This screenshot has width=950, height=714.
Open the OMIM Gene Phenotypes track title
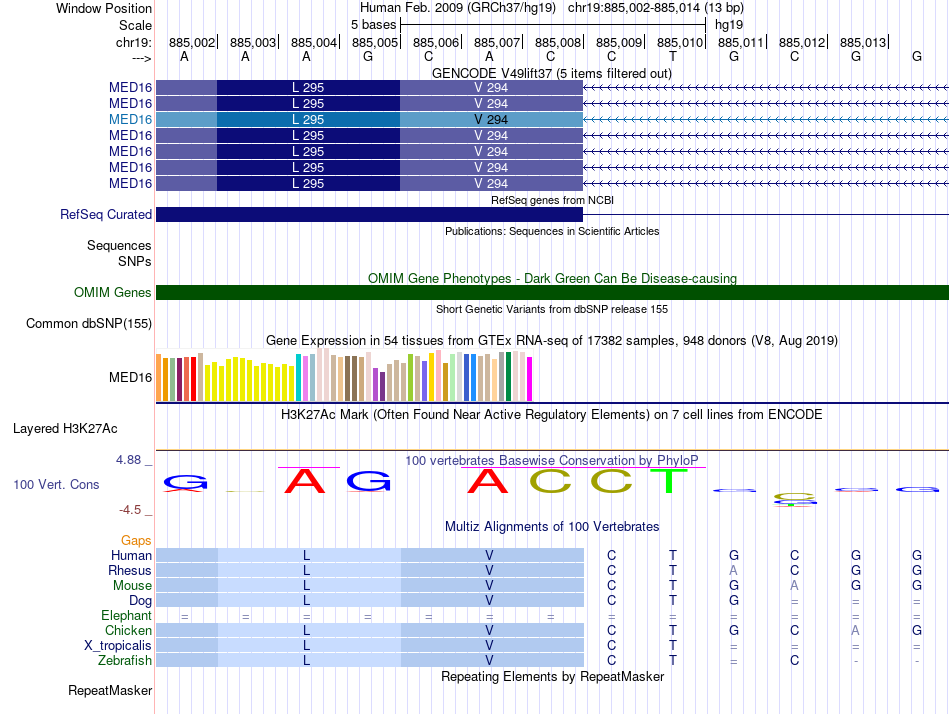pos(552,278)
